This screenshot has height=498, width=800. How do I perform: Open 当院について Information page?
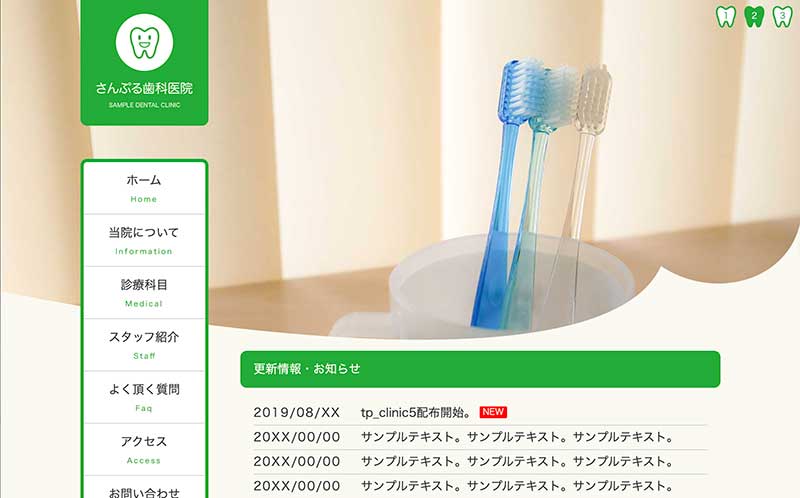tap(144, 240)
